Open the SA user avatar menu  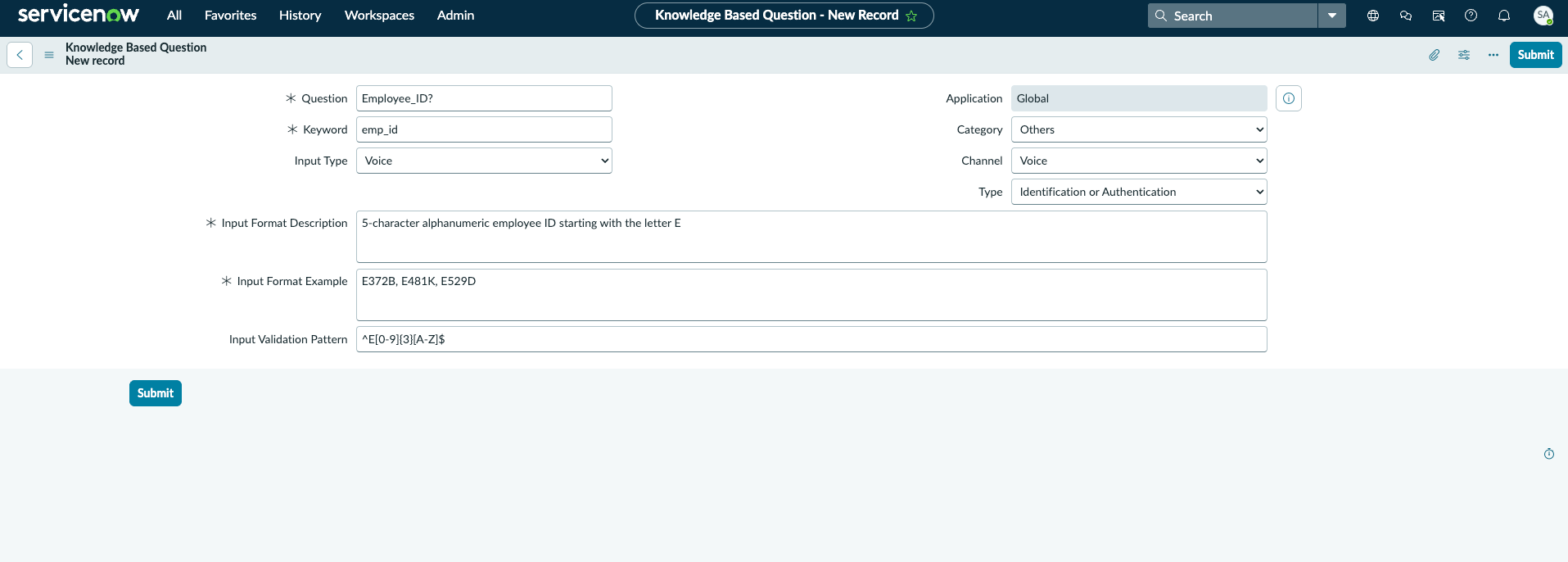[1543, 16]
